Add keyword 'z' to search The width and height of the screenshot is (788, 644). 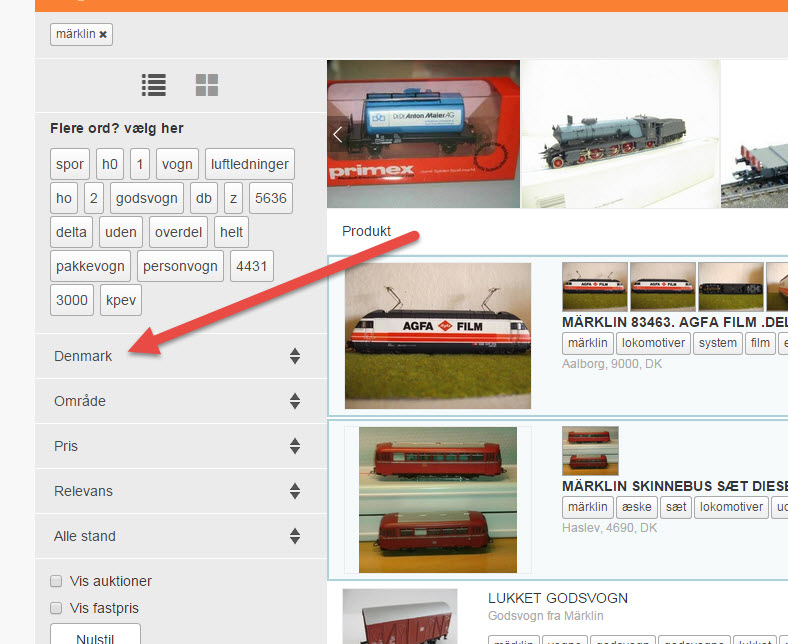point(233,198)
